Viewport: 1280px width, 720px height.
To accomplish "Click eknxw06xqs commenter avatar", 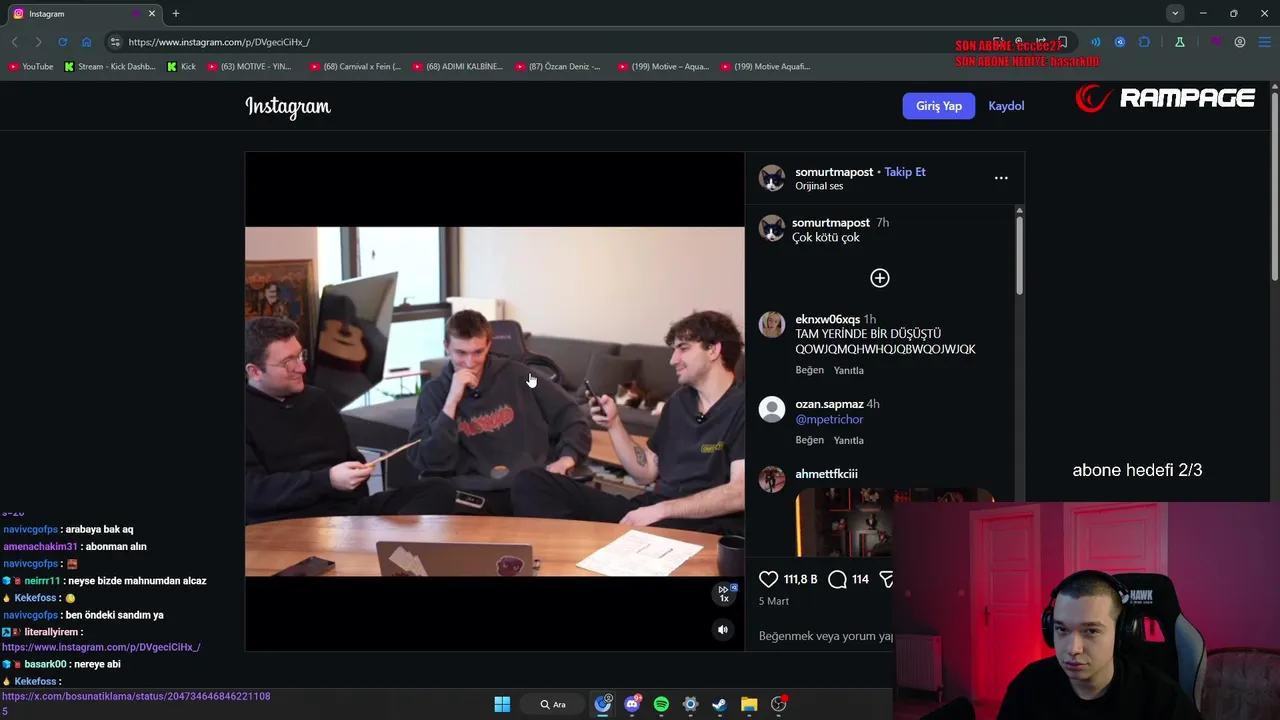I will tap(772, 325).
